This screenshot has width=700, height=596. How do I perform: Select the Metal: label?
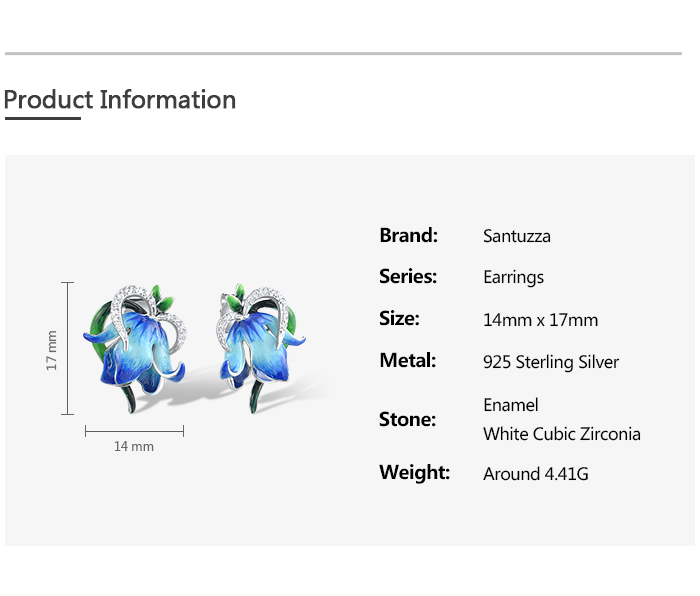407,361
